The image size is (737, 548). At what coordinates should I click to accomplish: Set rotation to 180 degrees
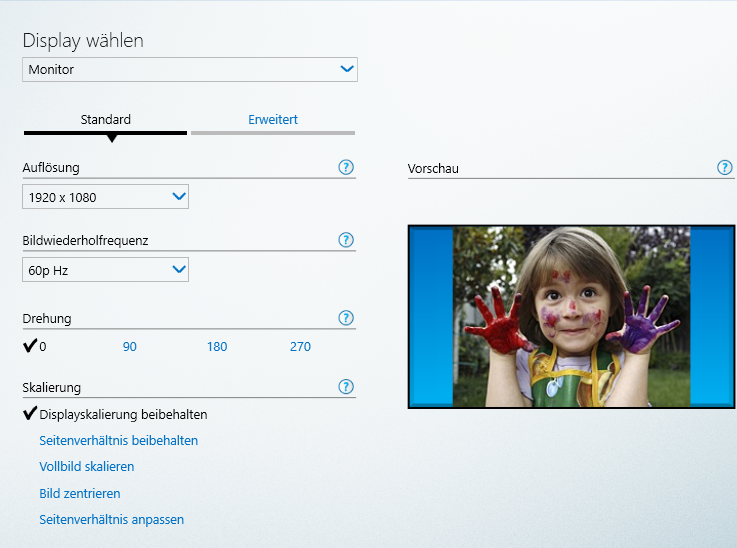click(x=217, y=347)
